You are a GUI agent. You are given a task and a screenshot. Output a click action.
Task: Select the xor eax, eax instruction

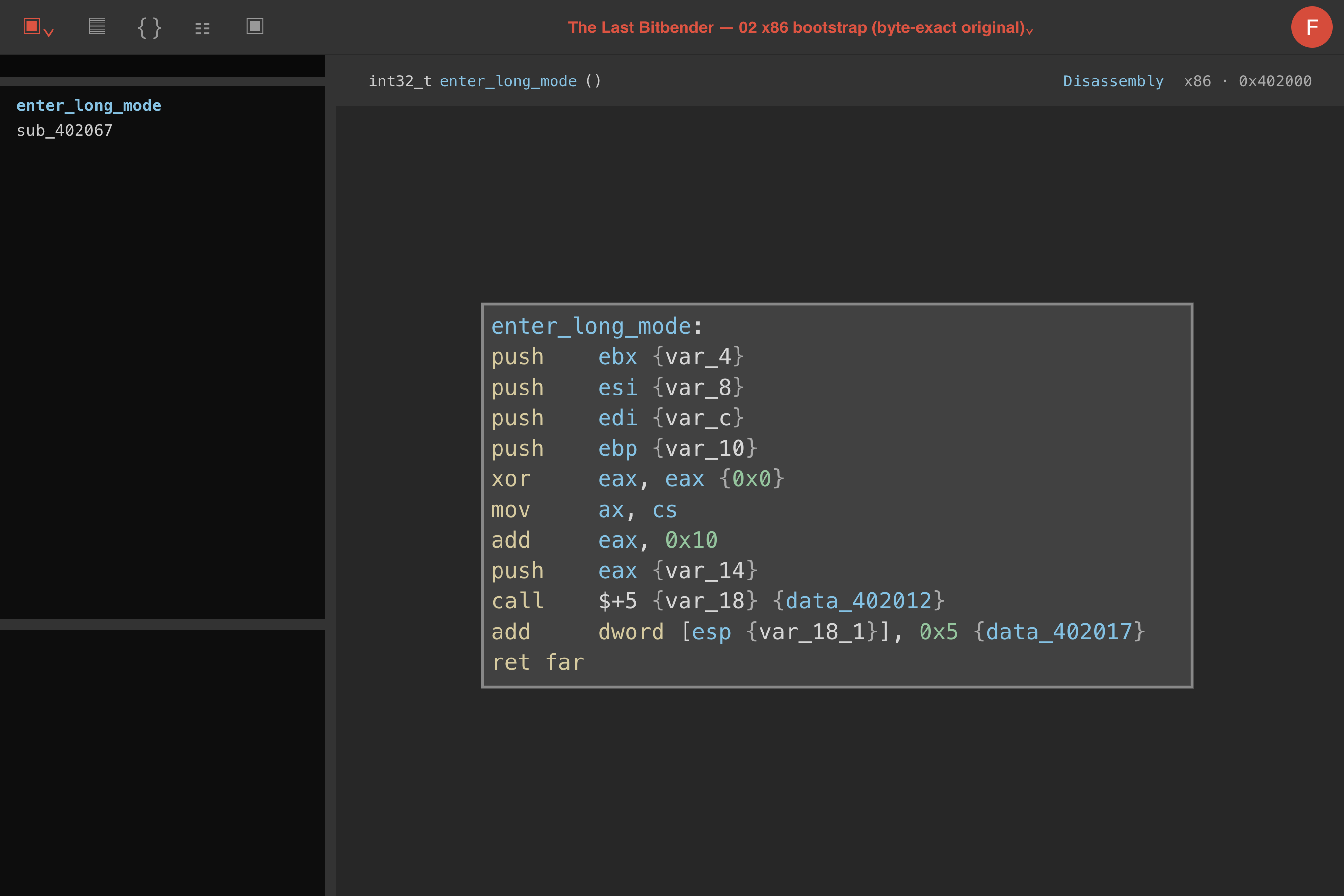coord(638,479)
